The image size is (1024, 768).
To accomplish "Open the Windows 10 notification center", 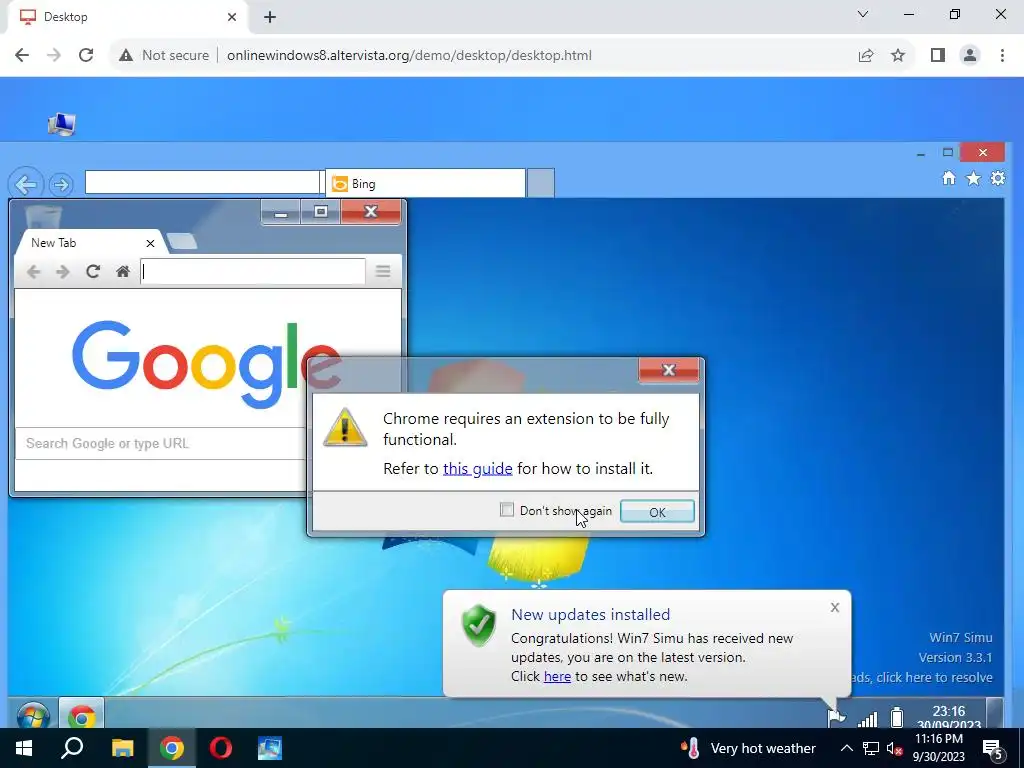I will click(993, 749).
